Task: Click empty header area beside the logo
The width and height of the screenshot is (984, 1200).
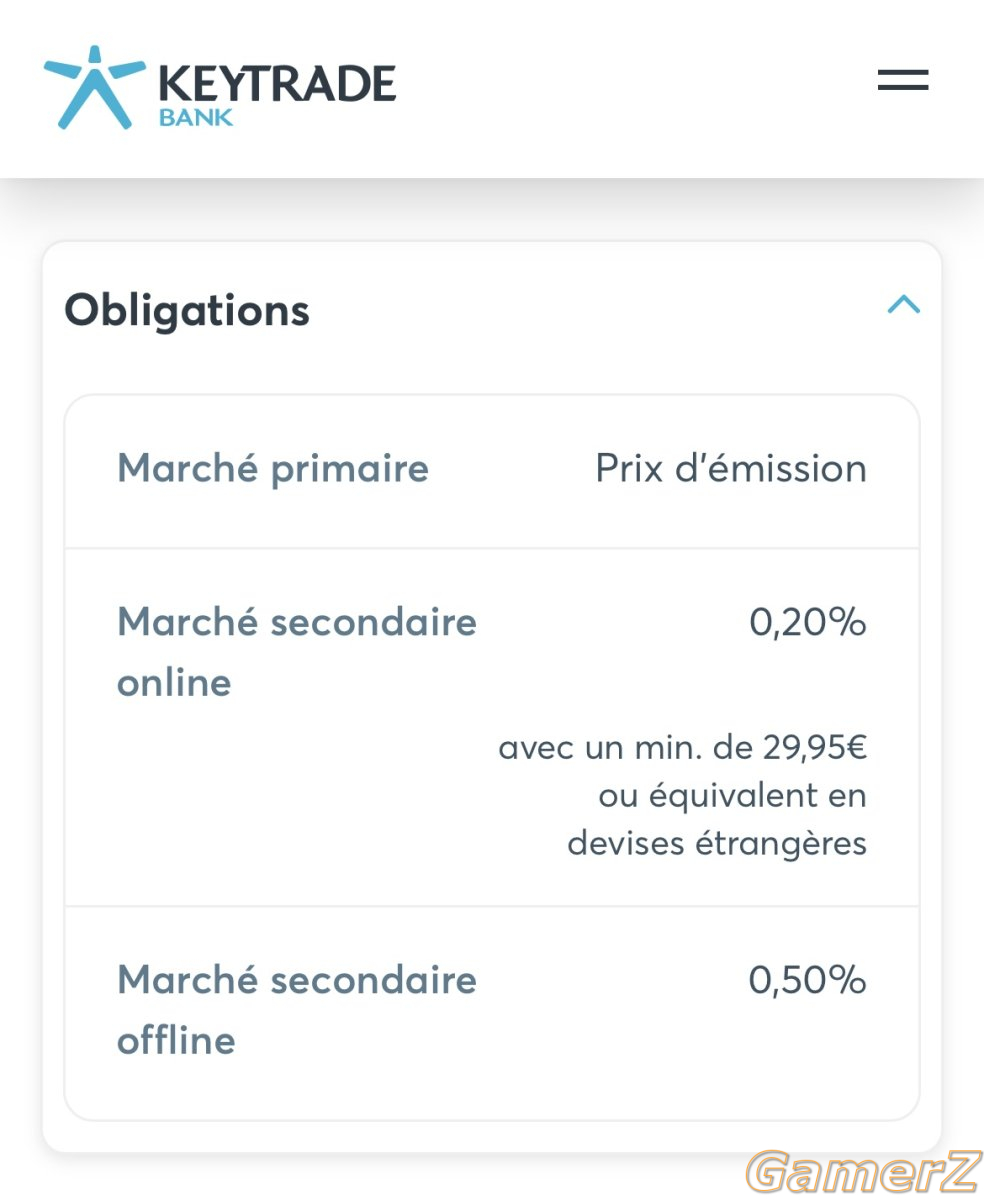Action: [x=630, y=85]
